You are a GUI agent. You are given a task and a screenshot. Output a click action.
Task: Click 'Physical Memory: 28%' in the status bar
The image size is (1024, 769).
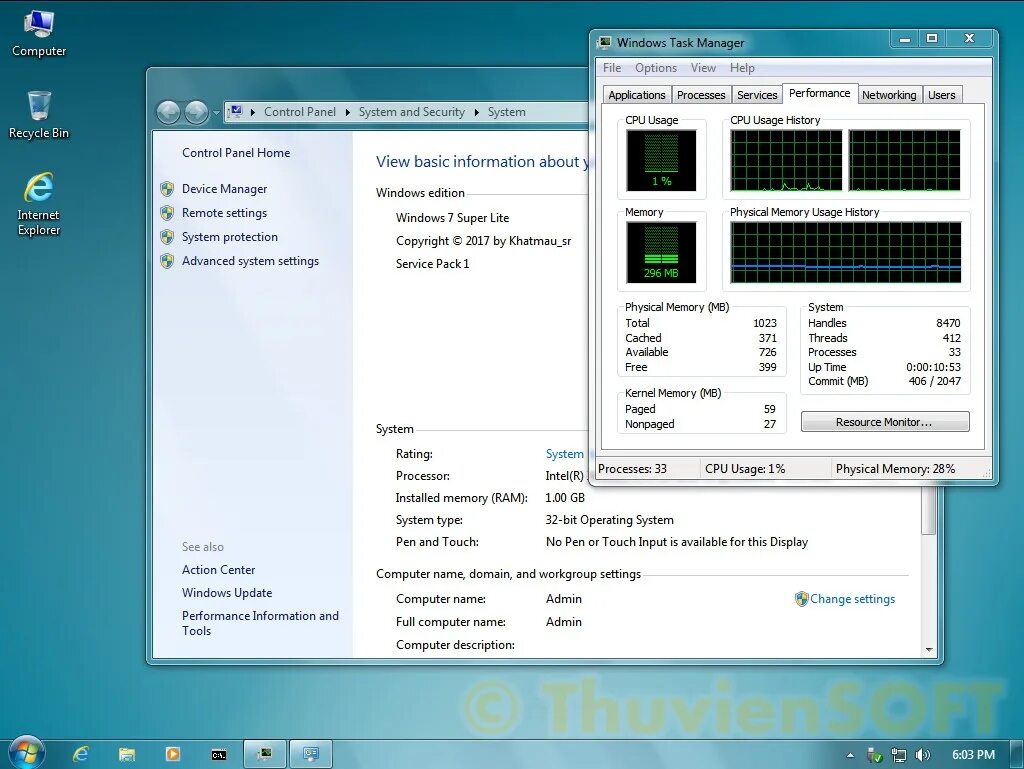(895, 469)
